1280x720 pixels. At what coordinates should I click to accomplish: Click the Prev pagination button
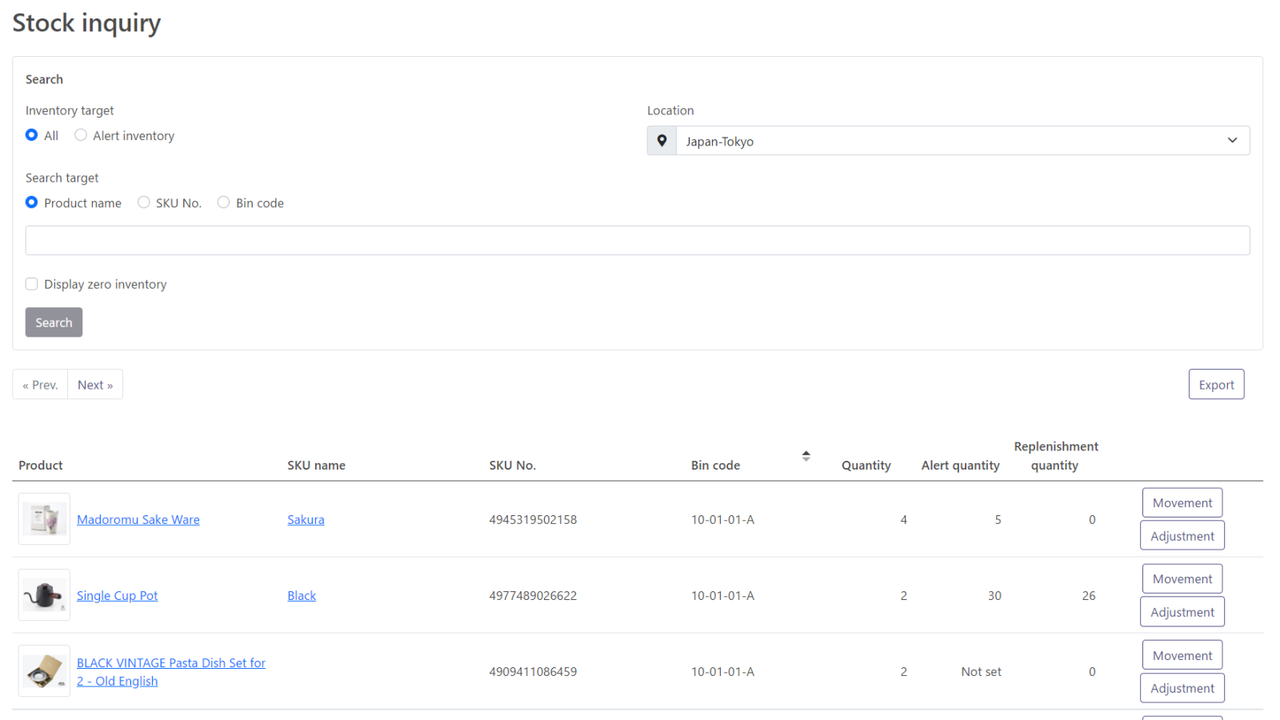pos(39,384)
